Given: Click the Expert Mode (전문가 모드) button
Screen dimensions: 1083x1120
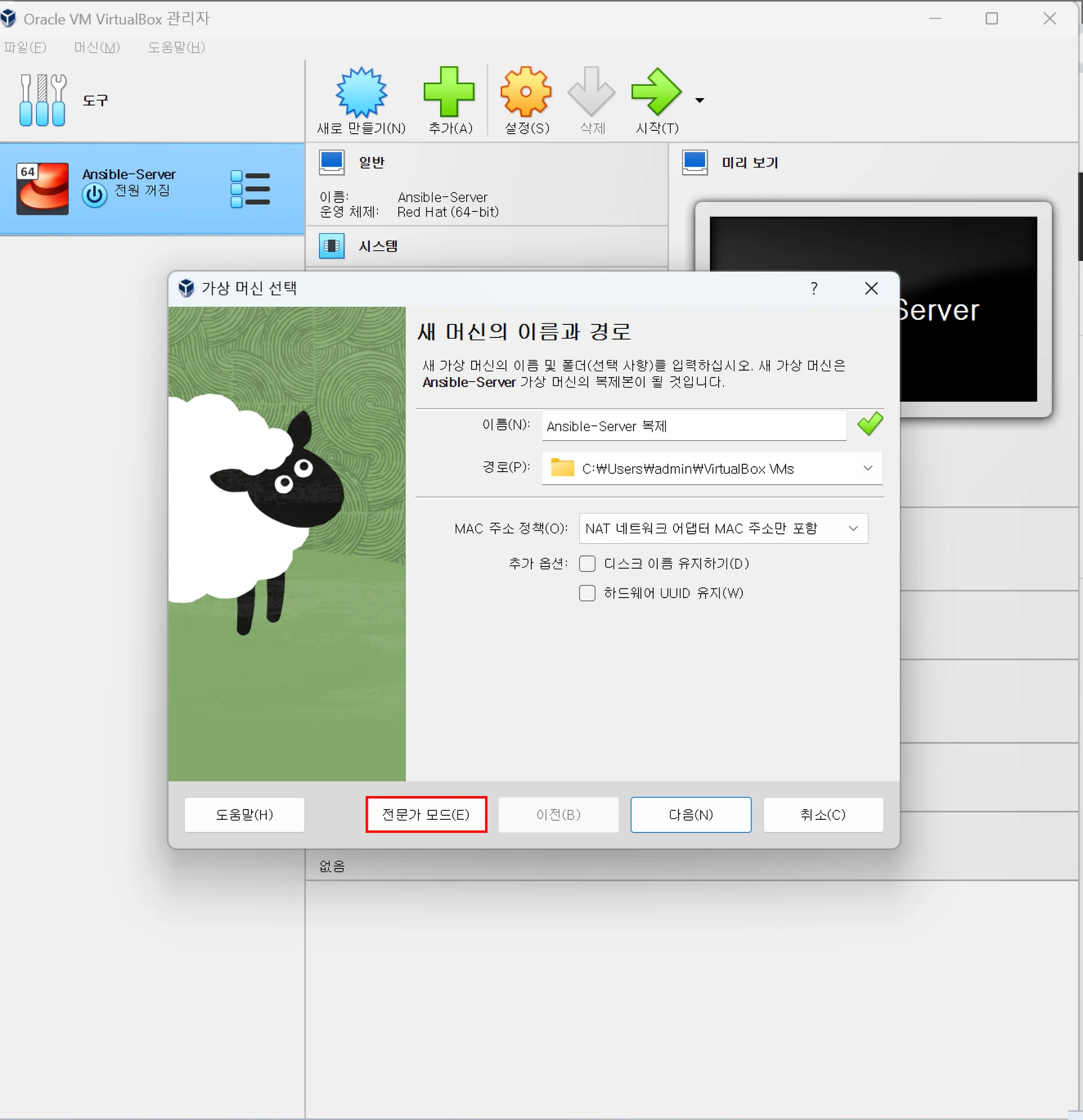Looking at the screenshot, I should pos(426,815).
